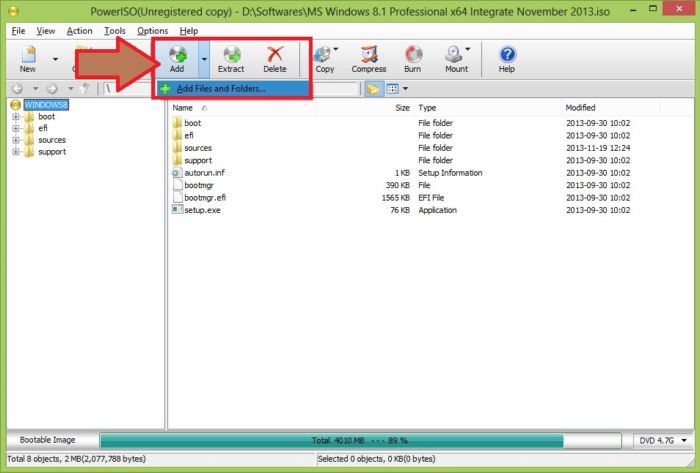
Task: Click the Add toolbar icon
Action: [177, 59]
